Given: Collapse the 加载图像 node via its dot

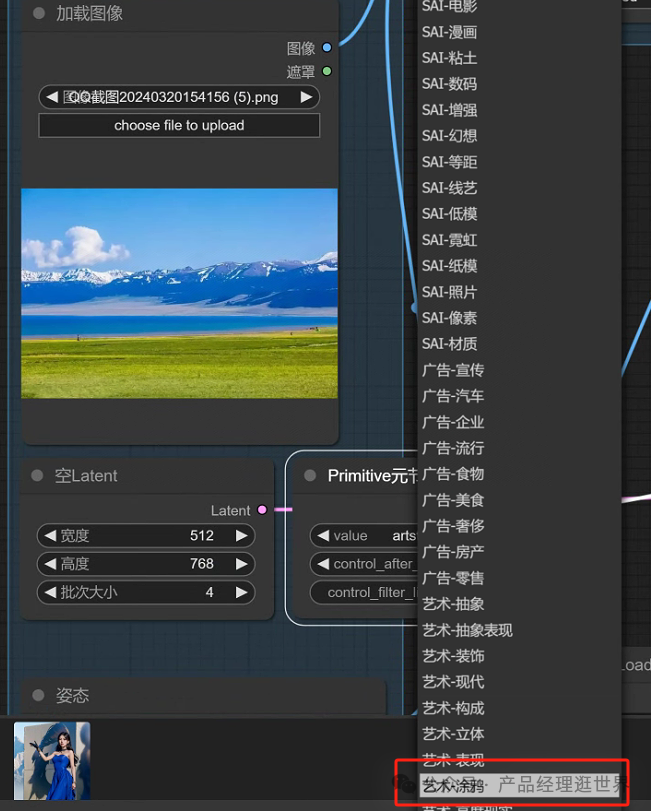Looking at the screenshot, I should tap(39, 13).
